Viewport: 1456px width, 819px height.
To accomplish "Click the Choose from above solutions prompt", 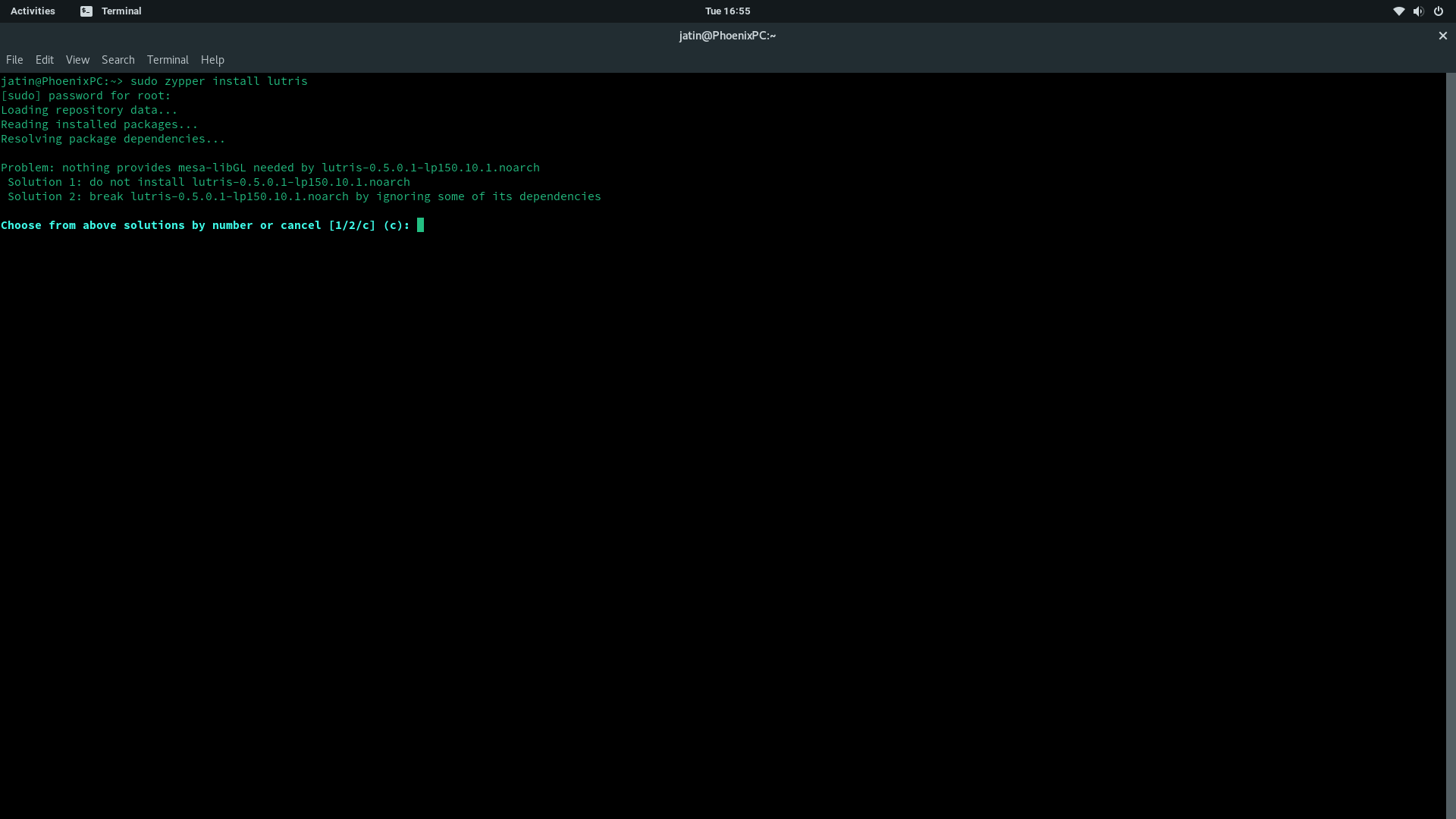I will point(205,225).
